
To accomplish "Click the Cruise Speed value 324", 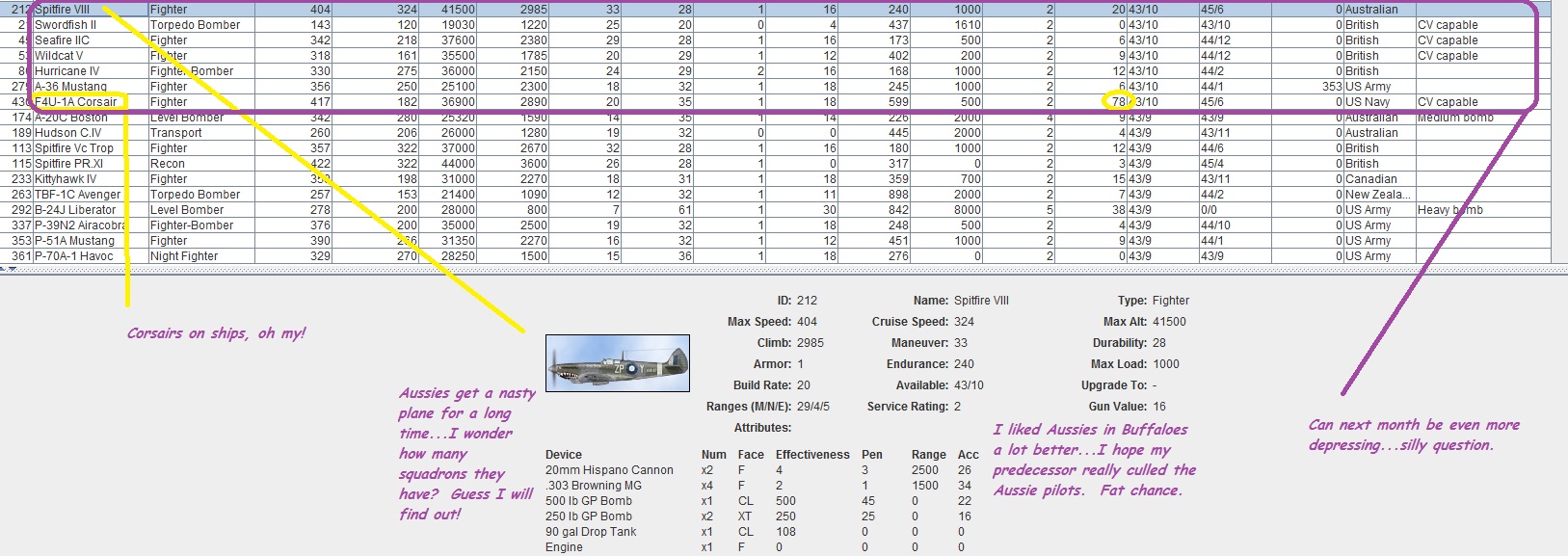I will (x=964, y=322).
